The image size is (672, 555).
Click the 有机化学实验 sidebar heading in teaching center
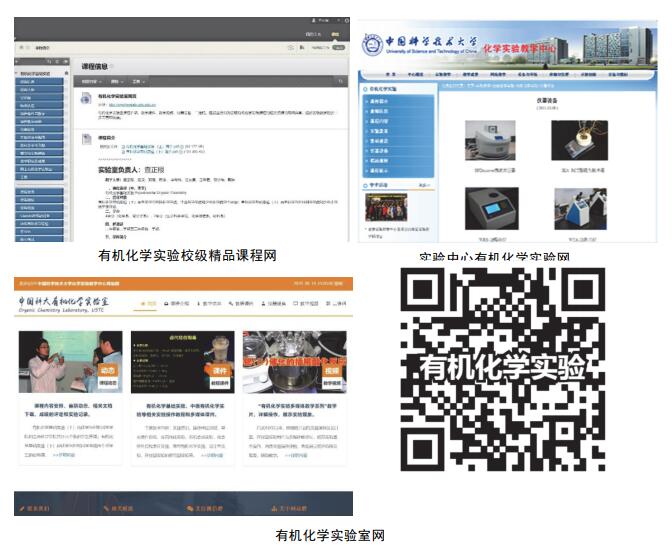coord(383,89)
